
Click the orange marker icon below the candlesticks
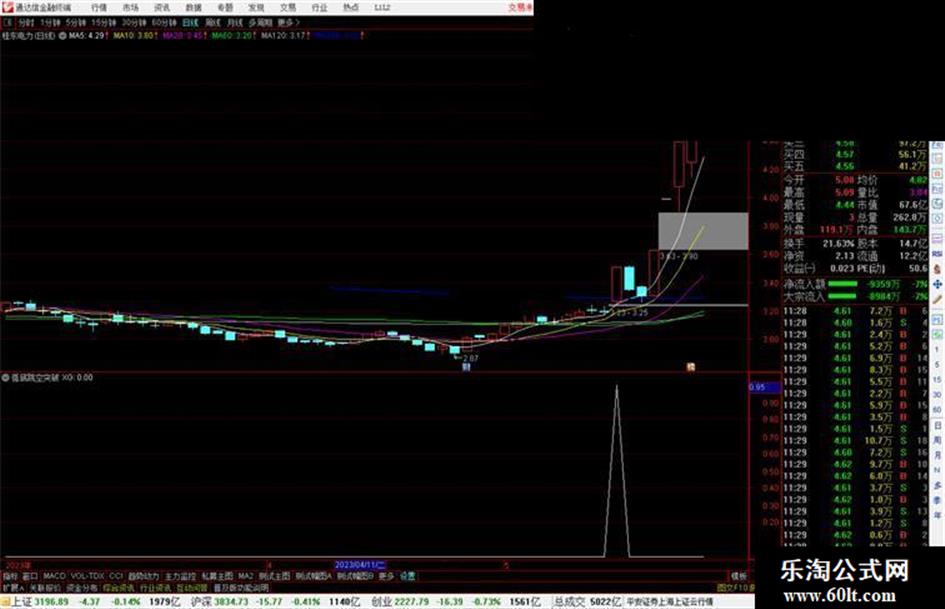(691, 367)
